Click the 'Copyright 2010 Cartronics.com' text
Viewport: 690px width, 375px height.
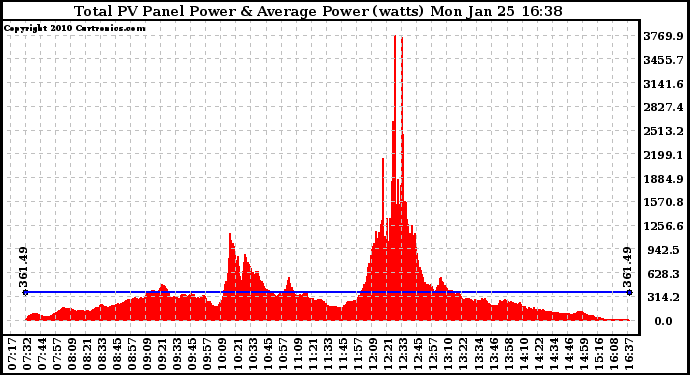pos(74,28)
